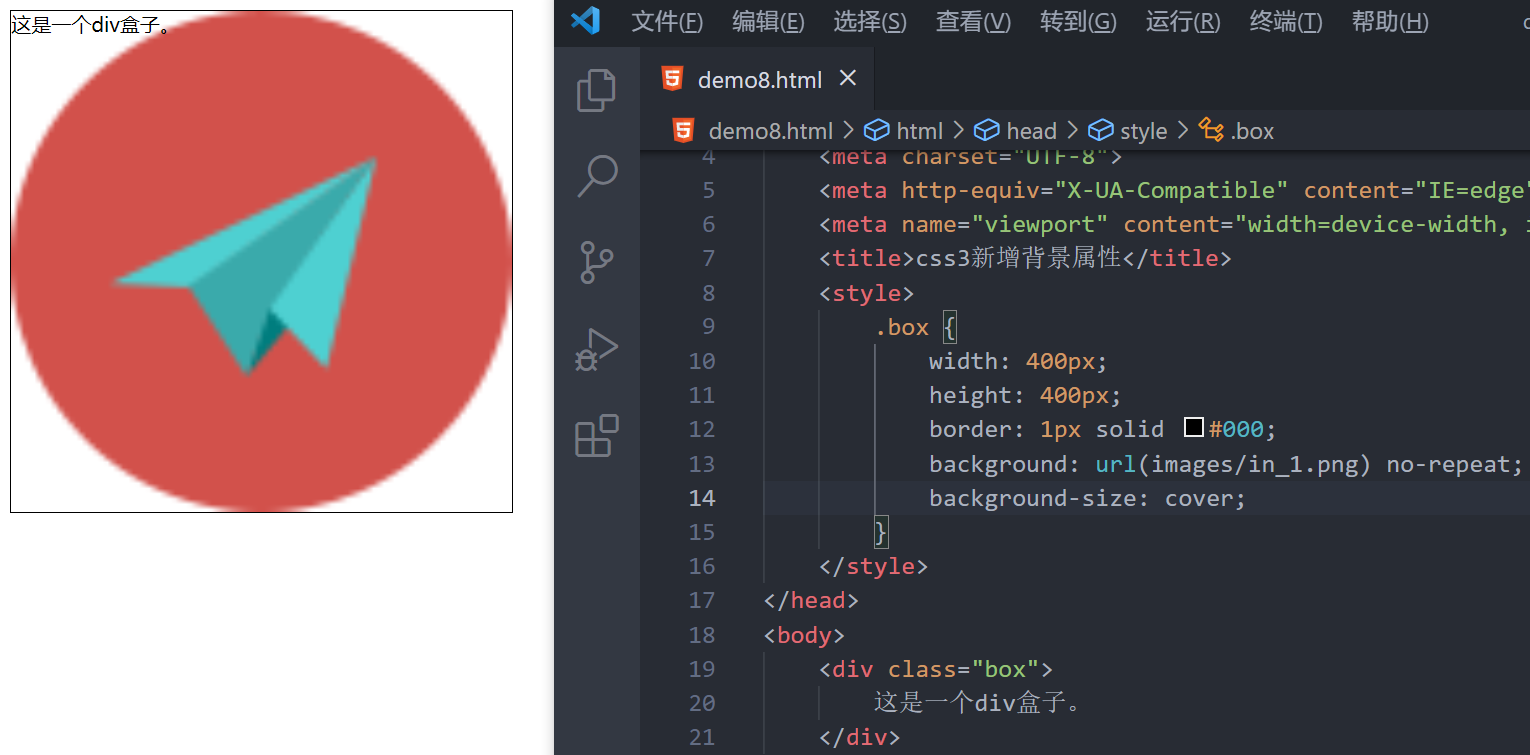This screenshot has height=755, width=1530.
Task: Click head in the breadcrumb path
Action: (x=1032, y=131)
